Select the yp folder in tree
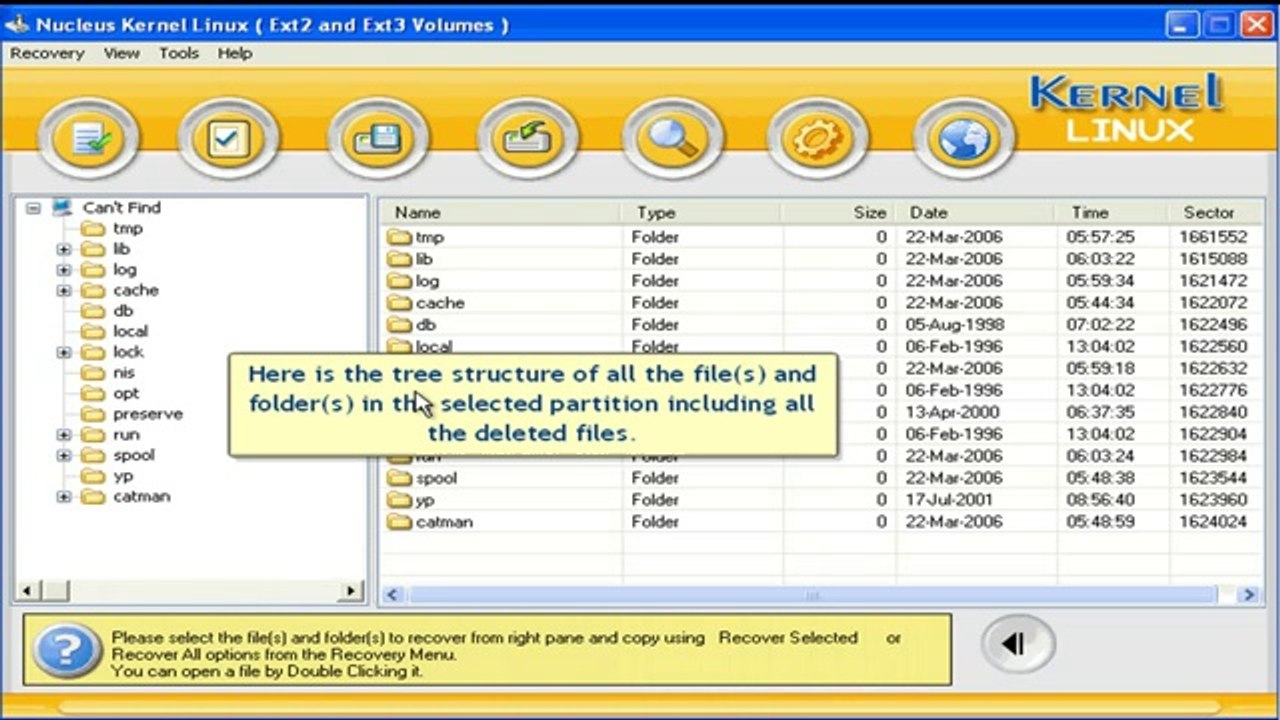Screen dimensions: 1280x720 pos(123,476)
